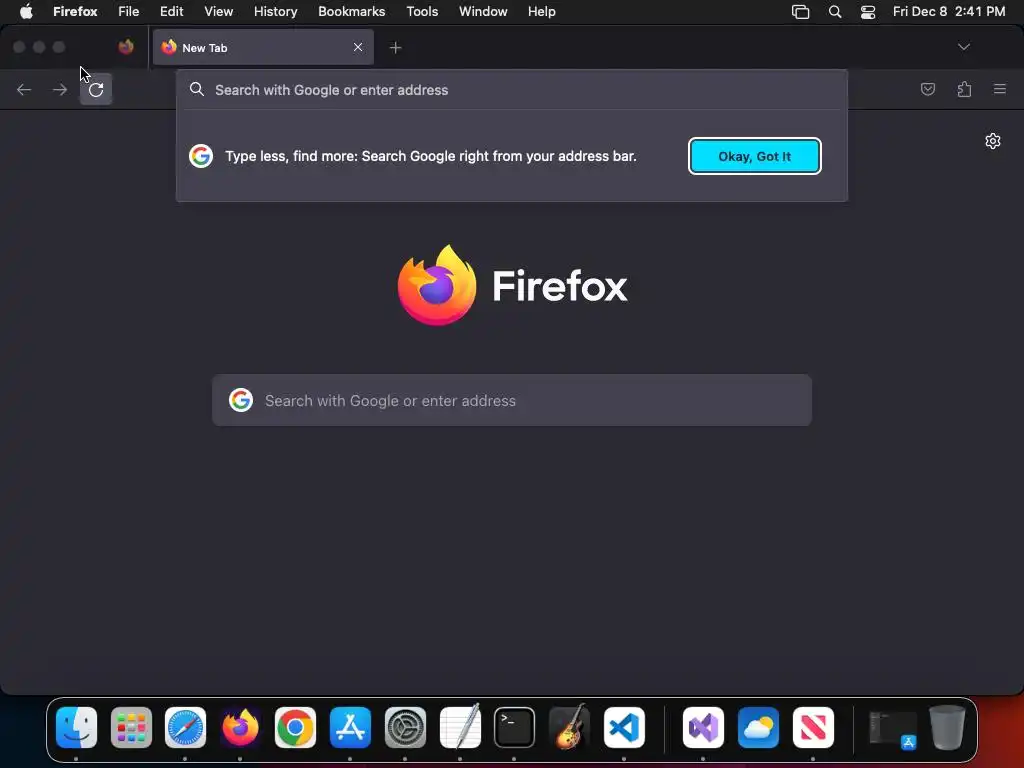1024x768 pixels.
Task: Open the Extensions puzzle icon
Action: (x=964, y=89)
